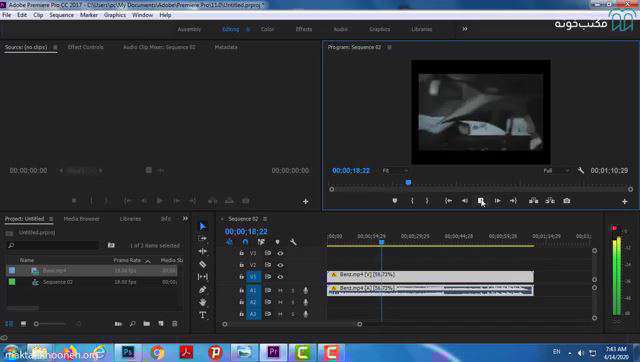The image size is (640, 362).
Task: Open the Sequence menu
Action: point(61,15)
